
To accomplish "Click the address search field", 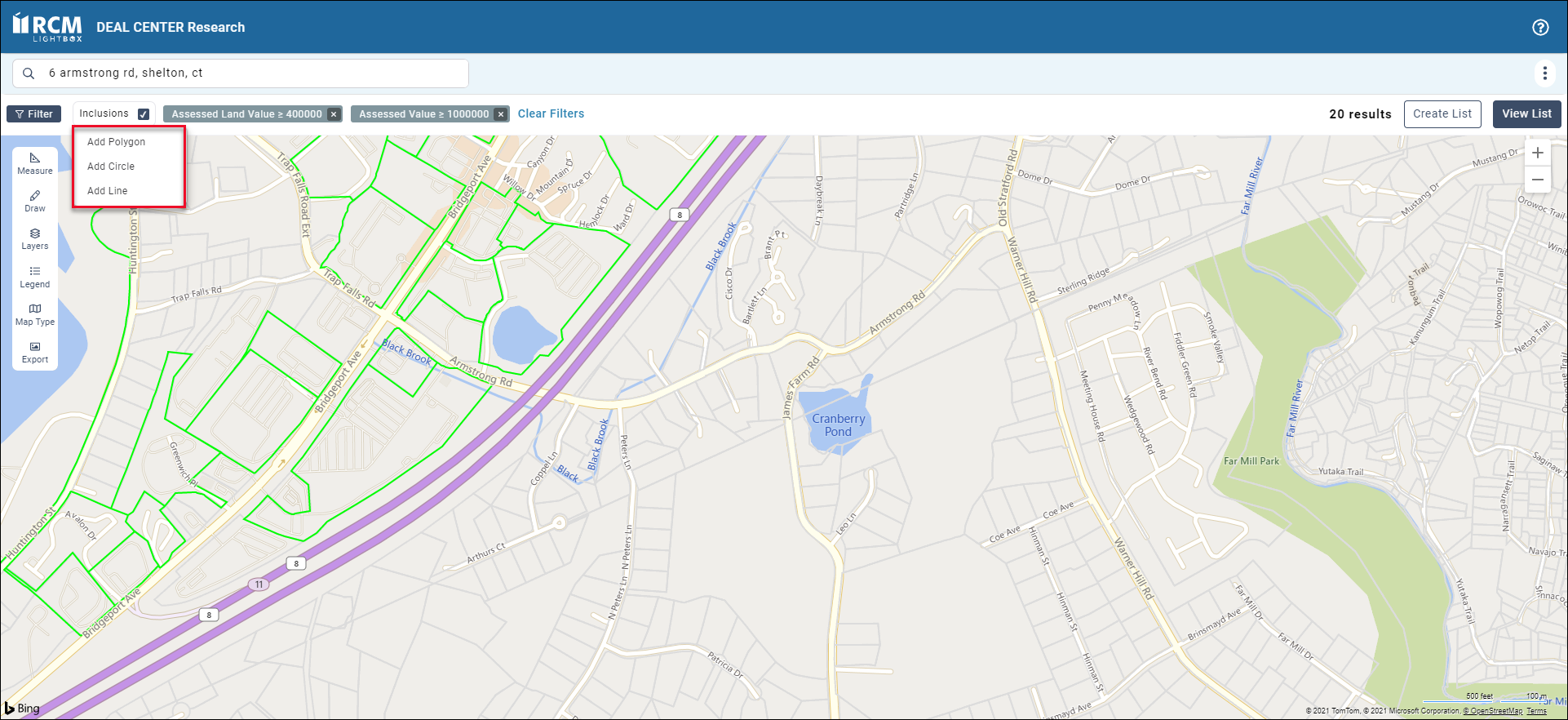I will pos(245,73).
